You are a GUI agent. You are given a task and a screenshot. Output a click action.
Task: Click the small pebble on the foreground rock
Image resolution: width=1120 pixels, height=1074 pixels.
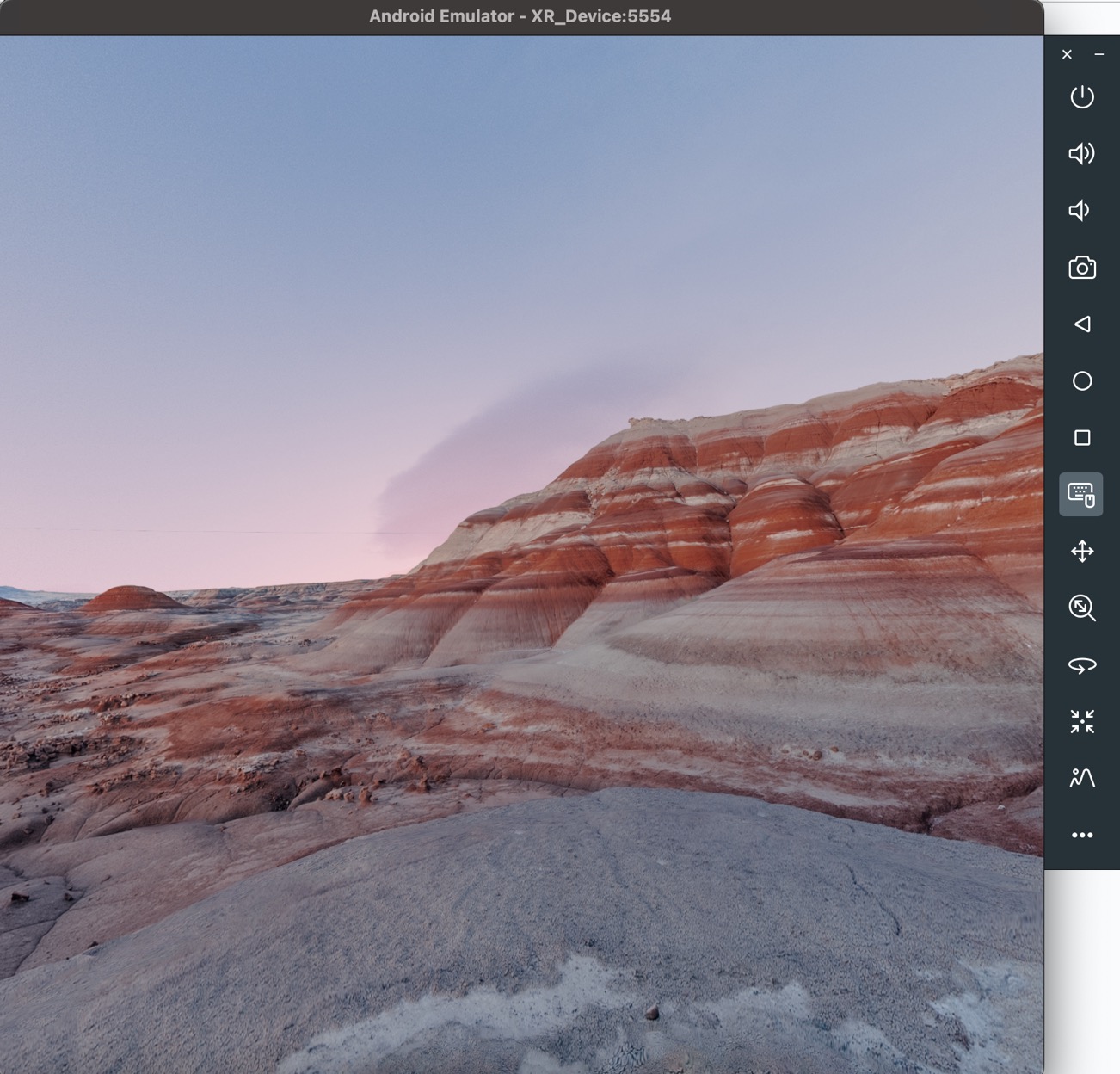click(653, 1012)
